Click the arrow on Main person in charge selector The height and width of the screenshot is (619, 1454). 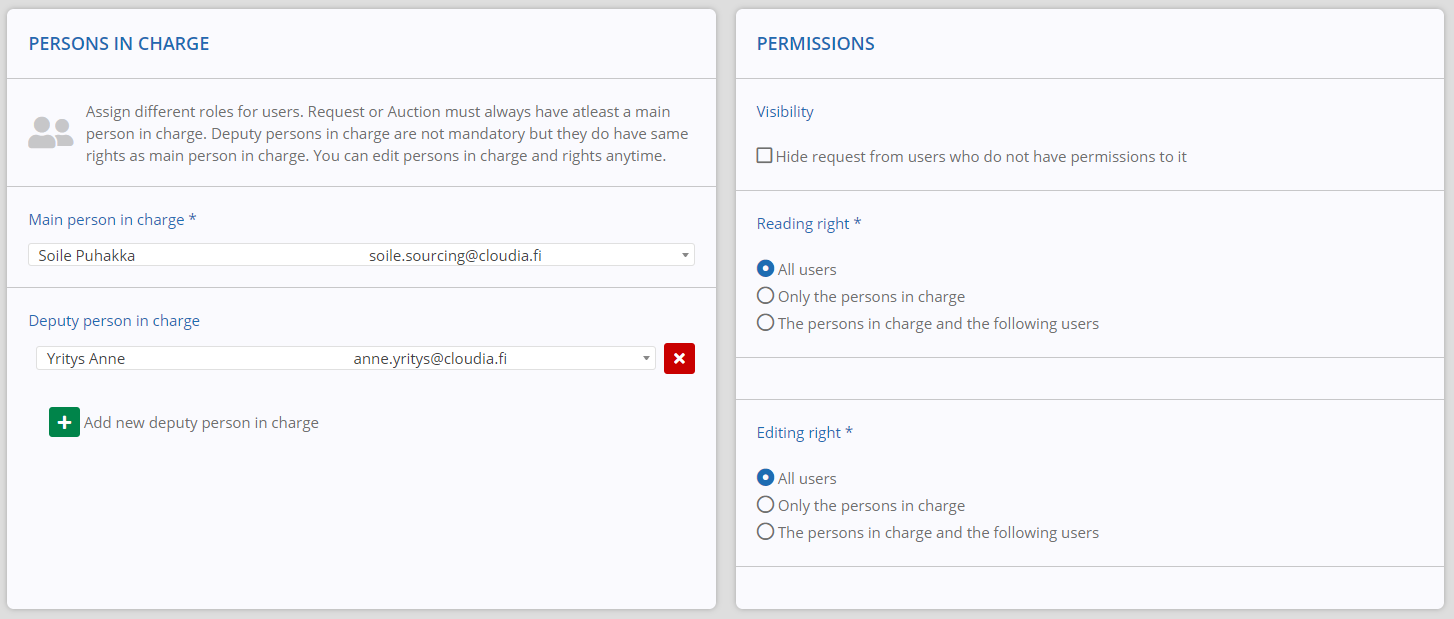685,255
